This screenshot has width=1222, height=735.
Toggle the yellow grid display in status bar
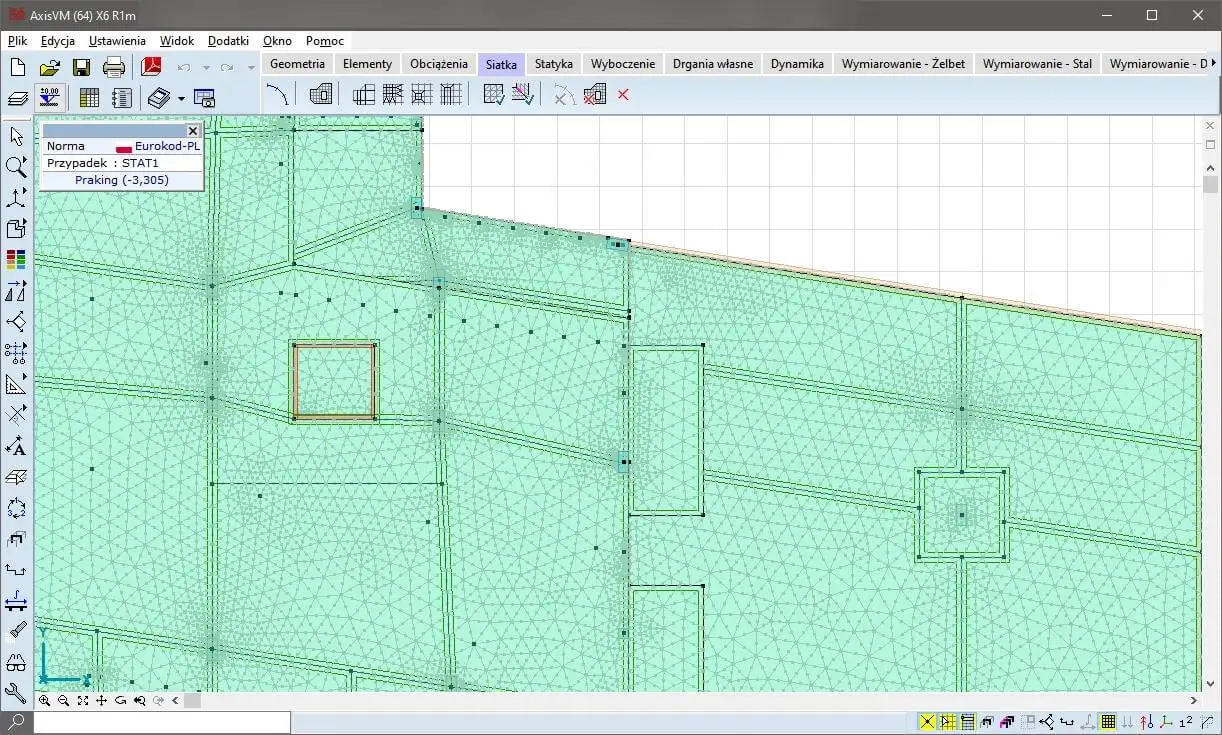click(x=1108, y=722)
